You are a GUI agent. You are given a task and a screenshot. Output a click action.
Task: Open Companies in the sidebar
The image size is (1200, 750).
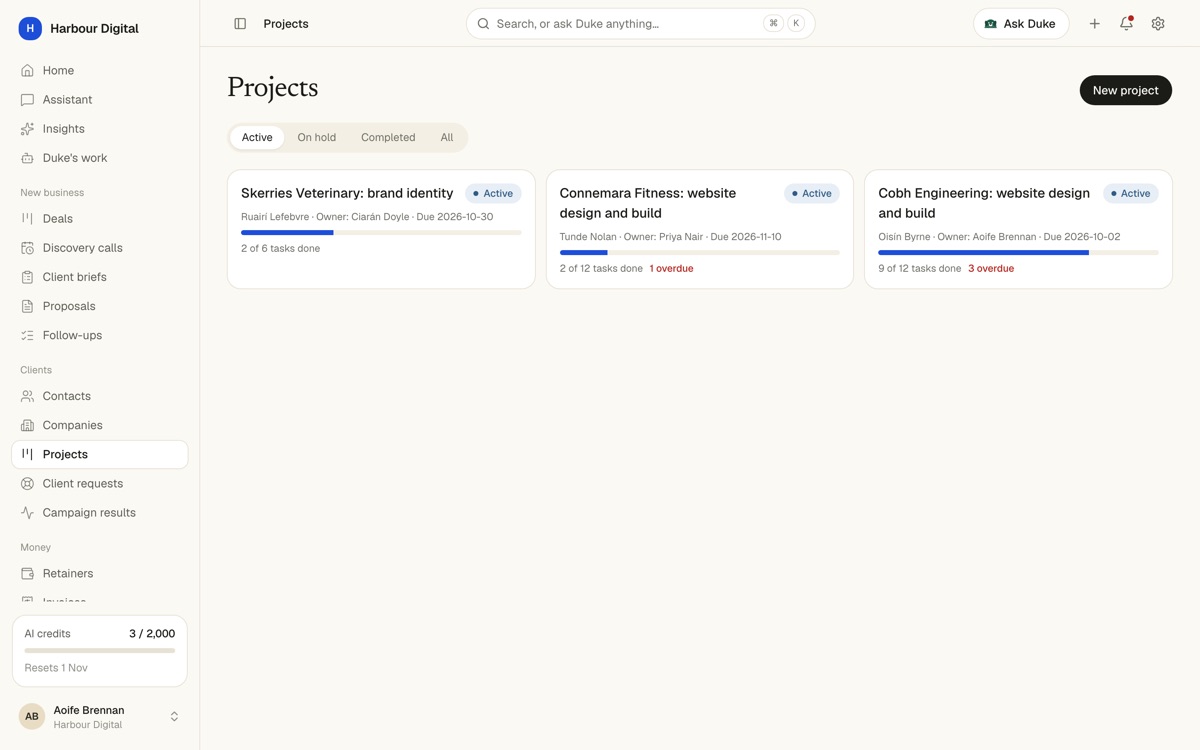[x=100, y=425]
